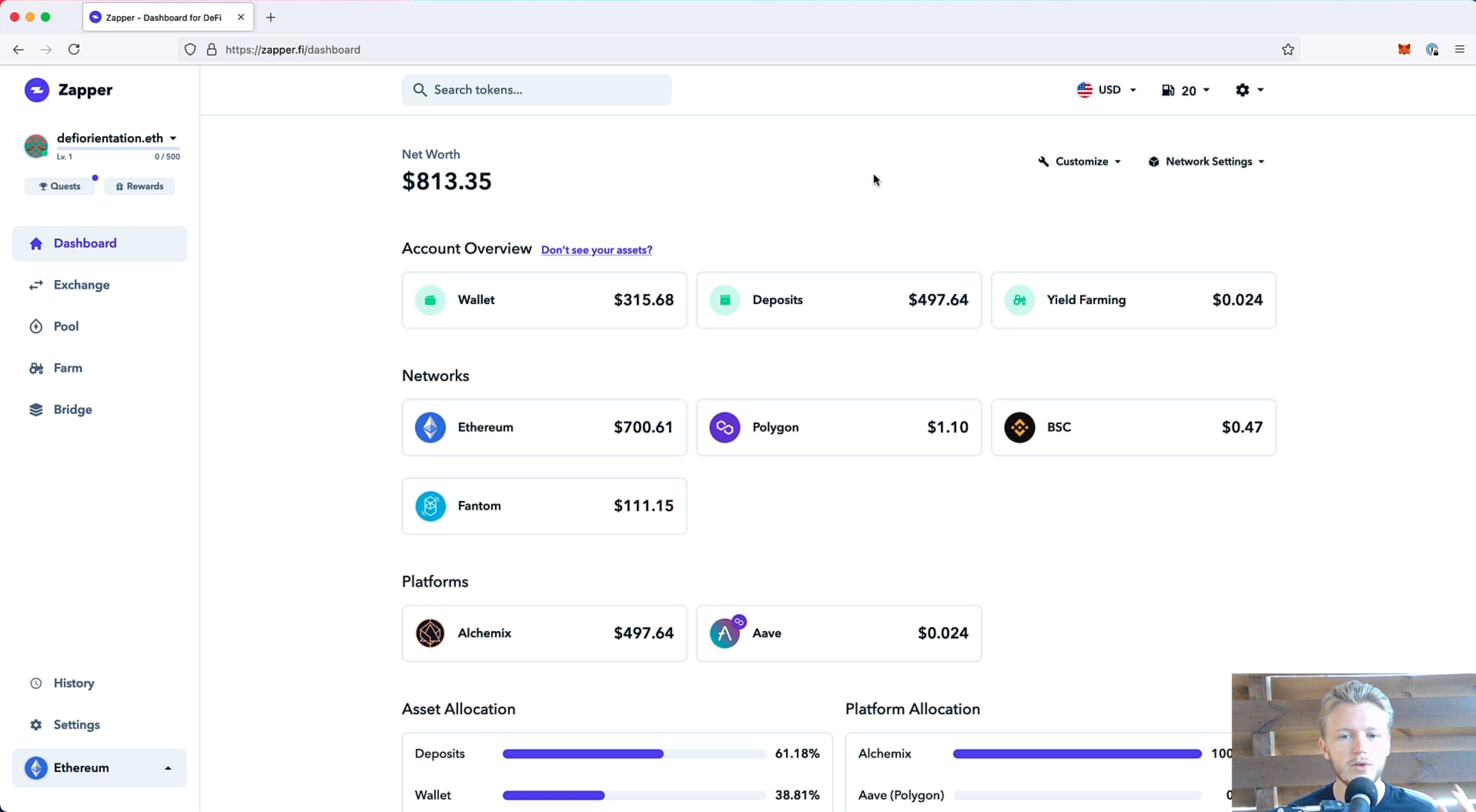The height and width of the screenshot is (812, 1476).
Task: Click the Alchemix platform allocation bar
Action: [x=1077, y=754]
